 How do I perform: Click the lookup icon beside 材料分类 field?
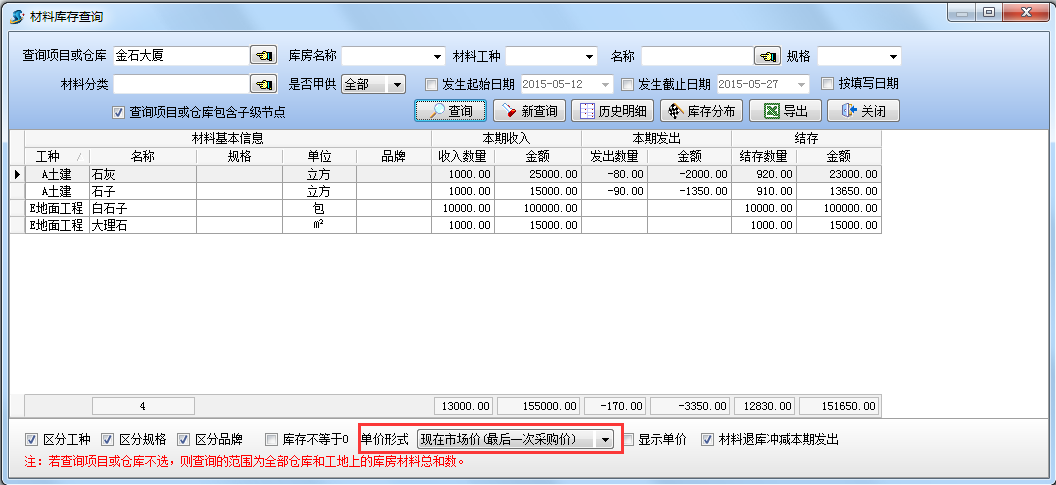coord(263,84)
